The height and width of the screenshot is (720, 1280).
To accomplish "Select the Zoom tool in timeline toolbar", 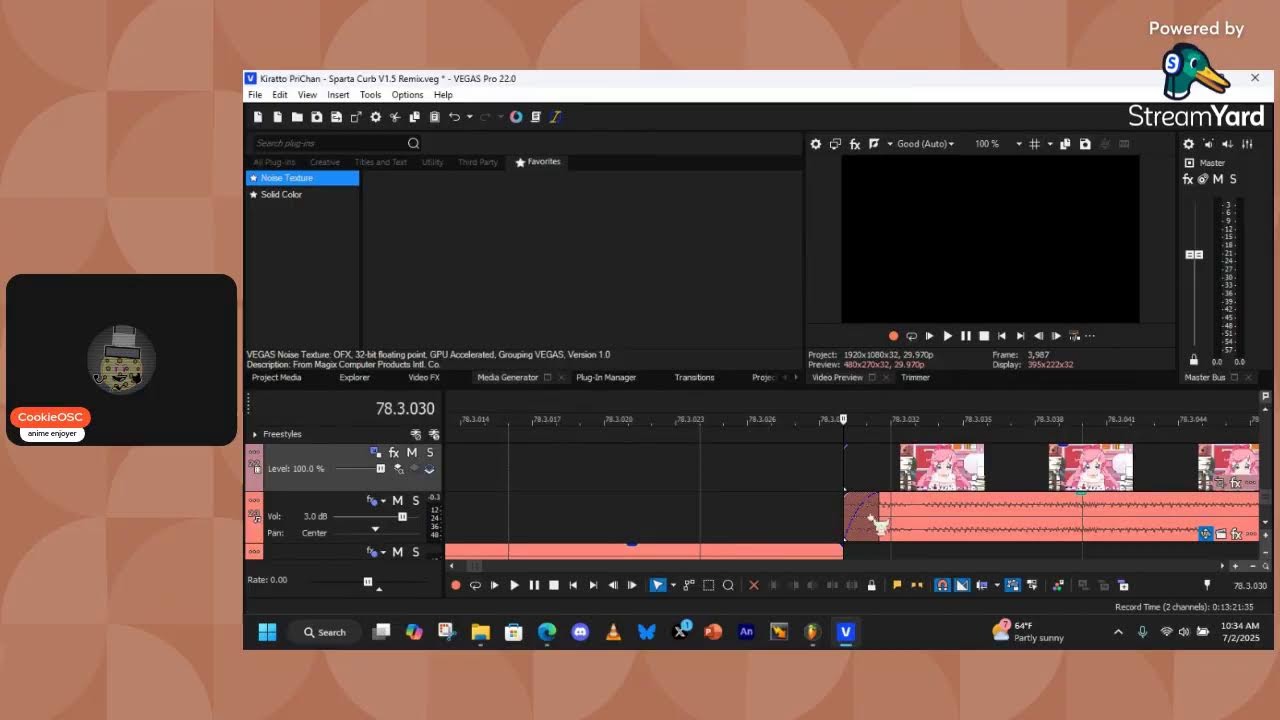I will (728, 585).
